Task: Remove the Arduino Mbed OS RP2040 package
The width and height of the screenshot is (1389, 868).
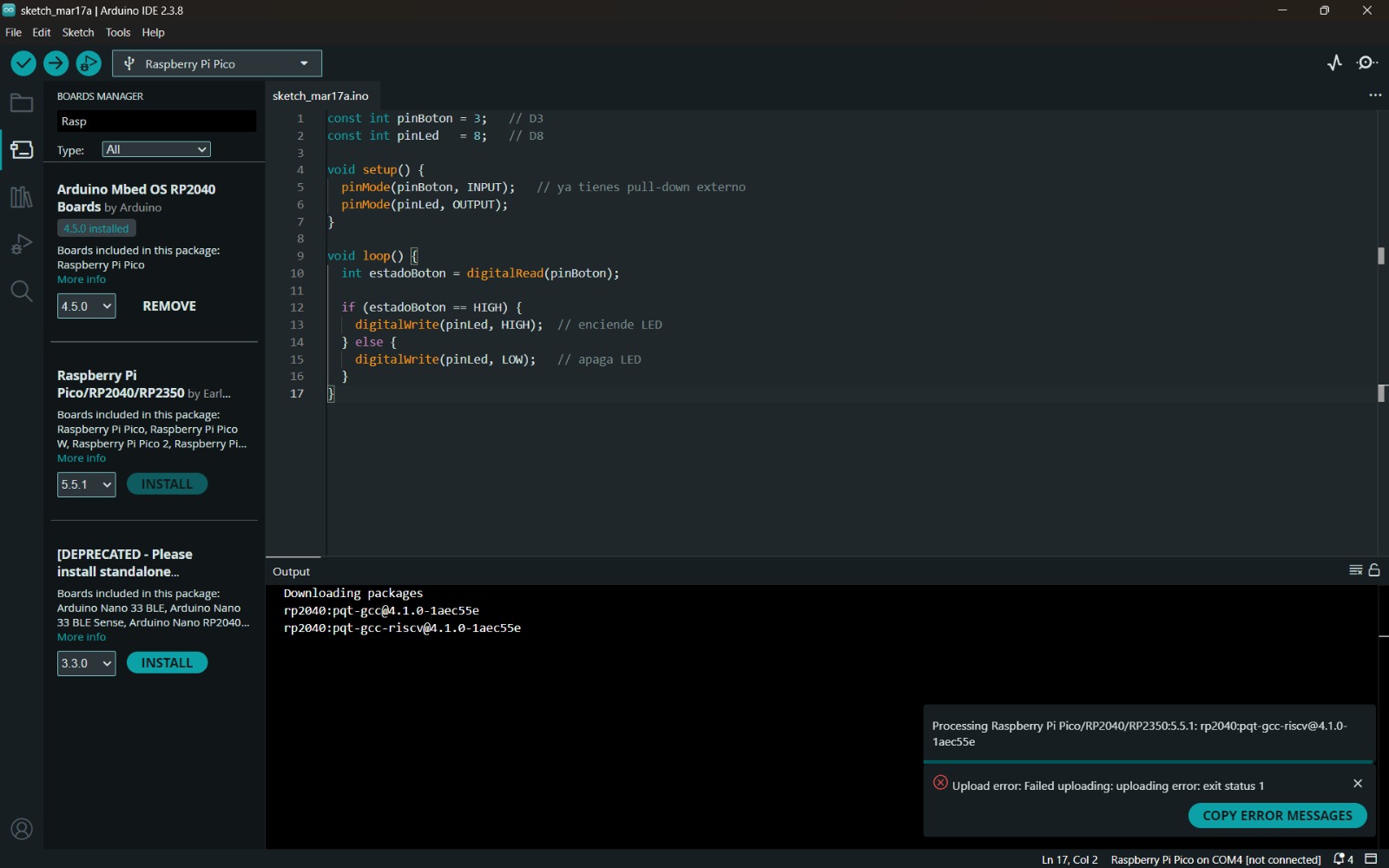Action: tap(169, 306)
